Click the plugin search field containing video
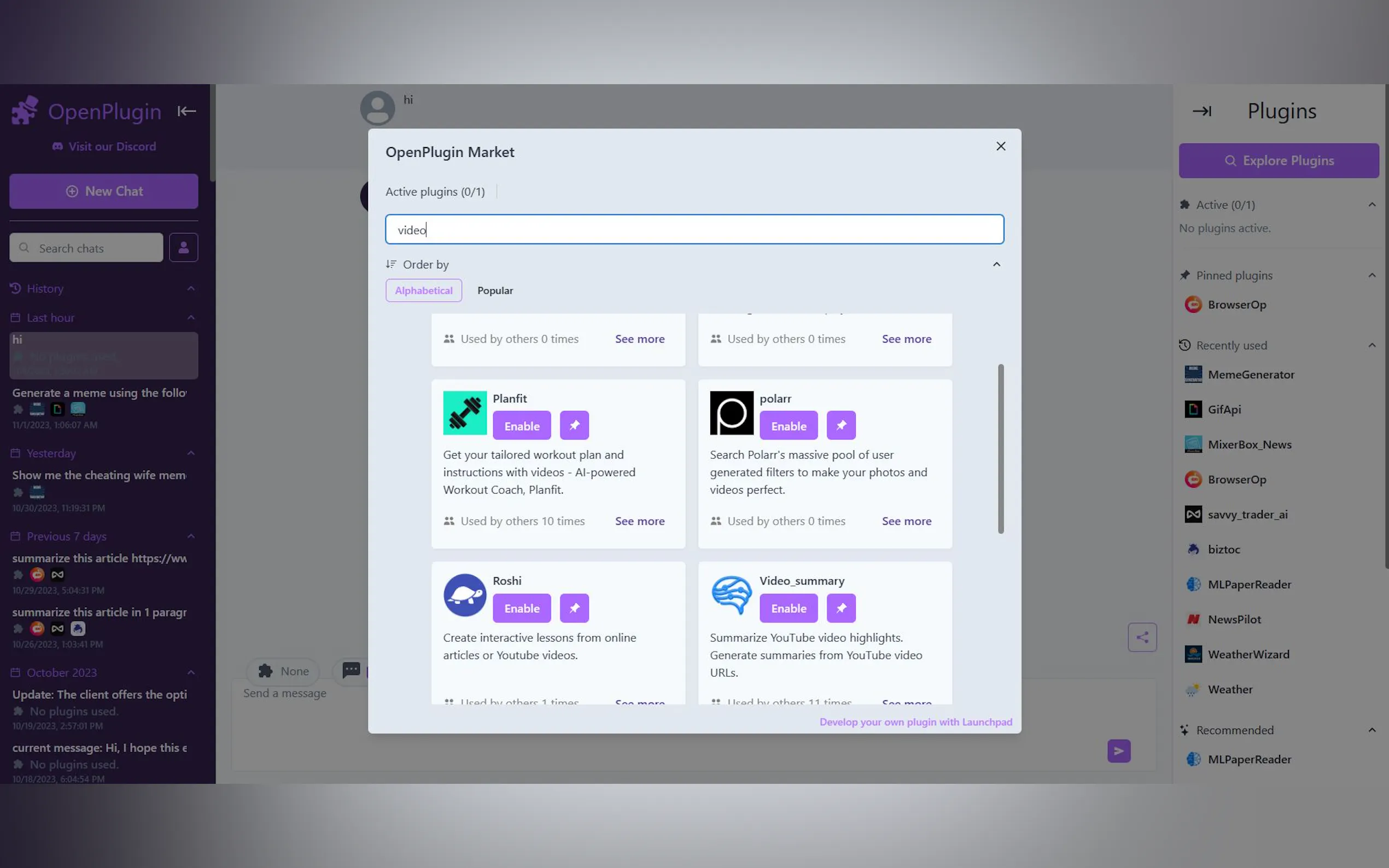The image size is (1389, 868). point(694,229)
